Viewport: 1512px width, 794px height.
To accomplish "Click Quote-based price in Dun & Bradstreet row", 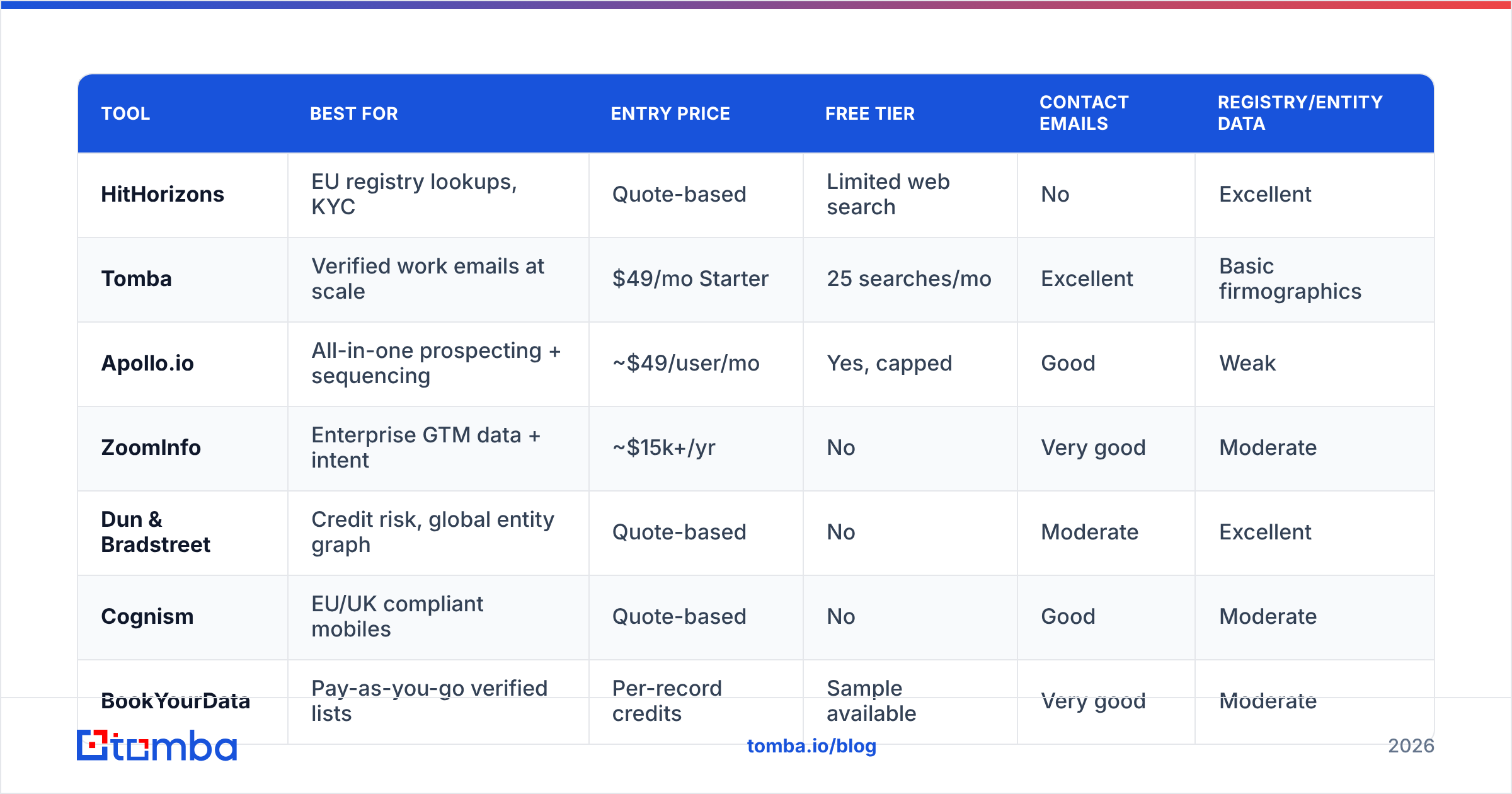I will (679, 532).
